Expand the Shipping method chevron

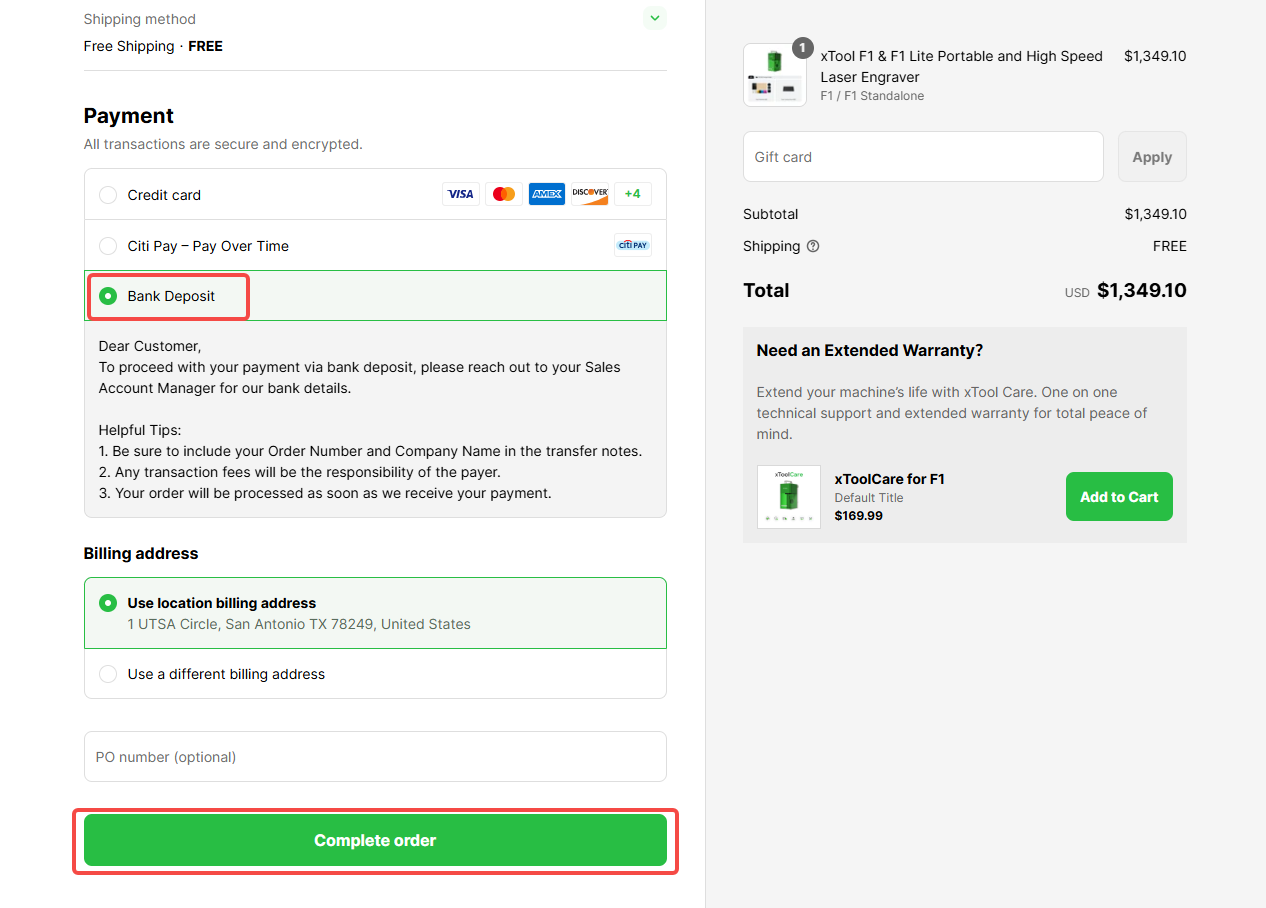pos(654,18)
